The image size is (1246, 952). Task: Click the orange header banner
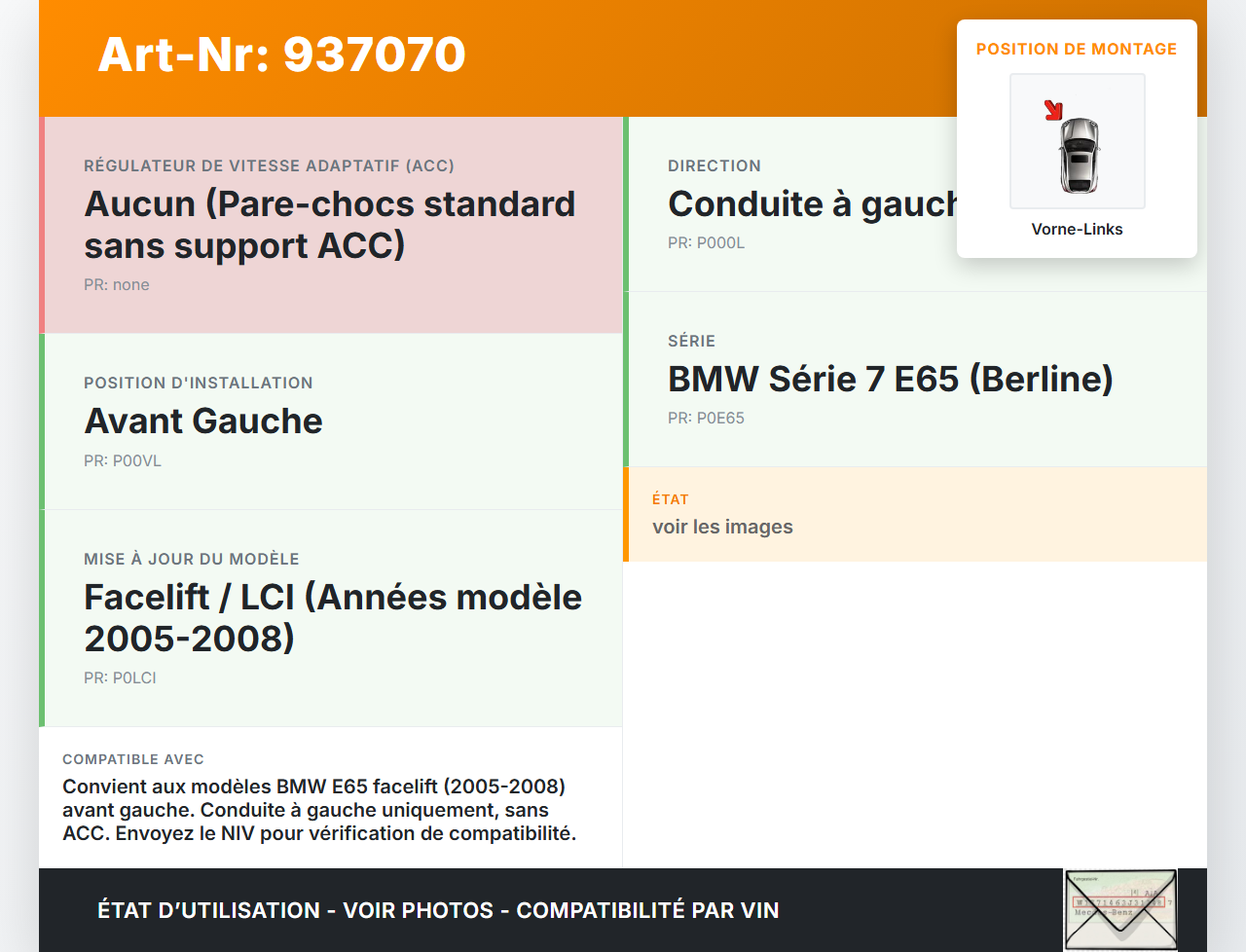487,57
